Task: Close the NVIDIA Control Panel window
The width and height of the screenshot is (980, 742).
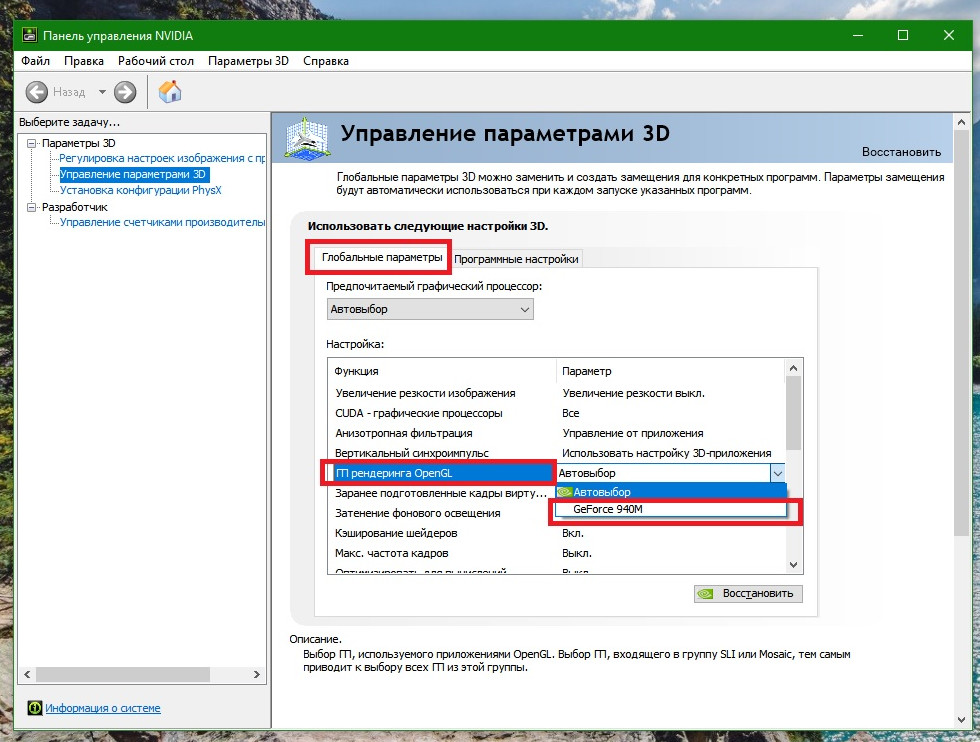Action: [949, 35]
